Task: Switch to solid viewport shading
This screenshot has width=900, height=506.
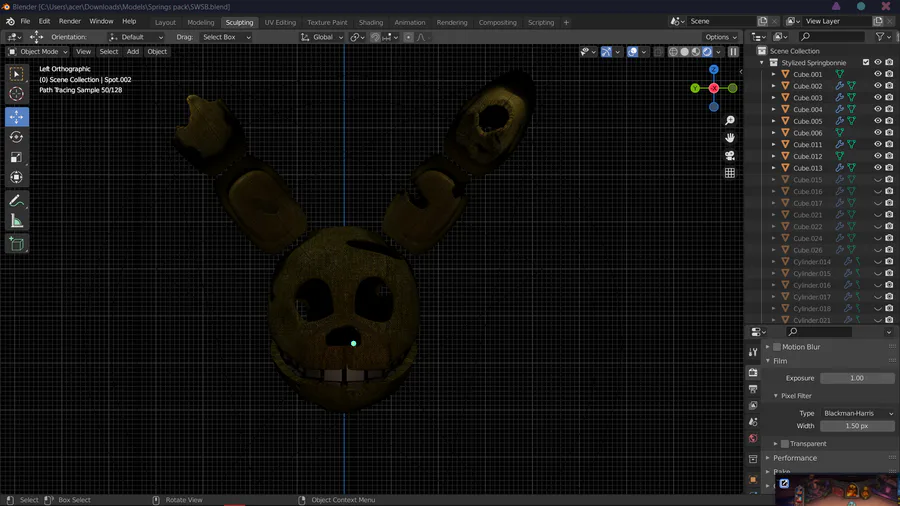Action: [x=685, y=52]
